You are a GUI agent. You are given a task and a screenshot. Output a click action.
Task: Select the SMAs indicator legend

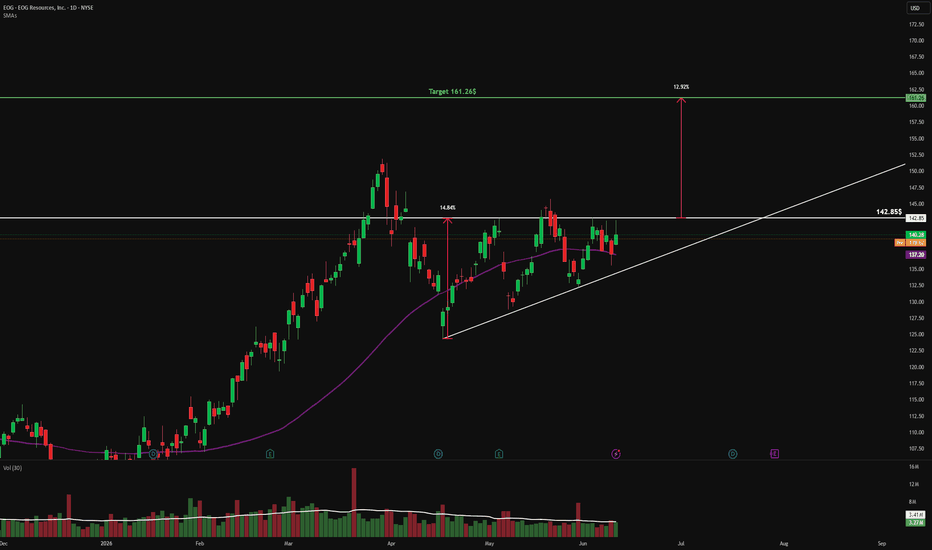coord(10,15)
